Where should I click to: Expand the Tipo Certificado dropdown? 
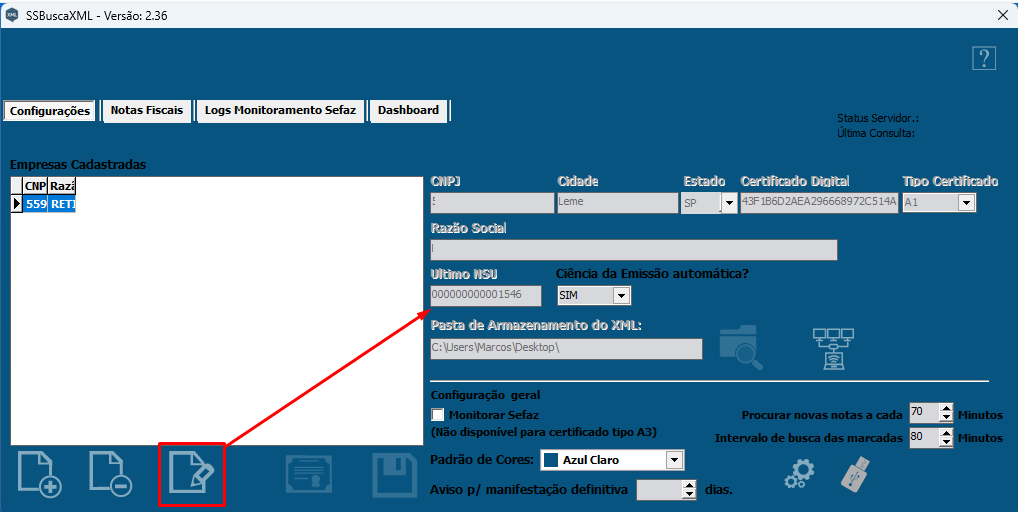coord(966,203)
